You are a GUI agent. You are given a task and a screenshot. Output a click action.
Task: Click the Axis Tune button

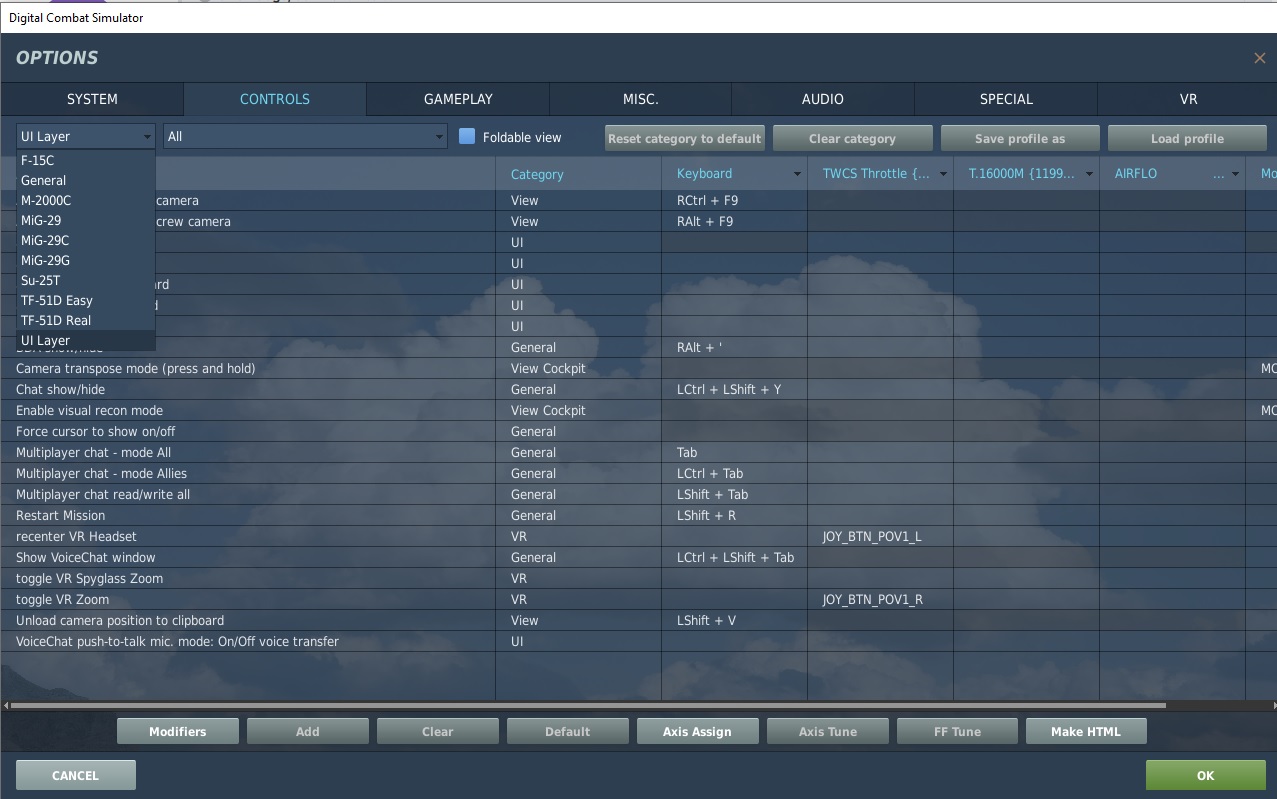[x=828, y=731]
